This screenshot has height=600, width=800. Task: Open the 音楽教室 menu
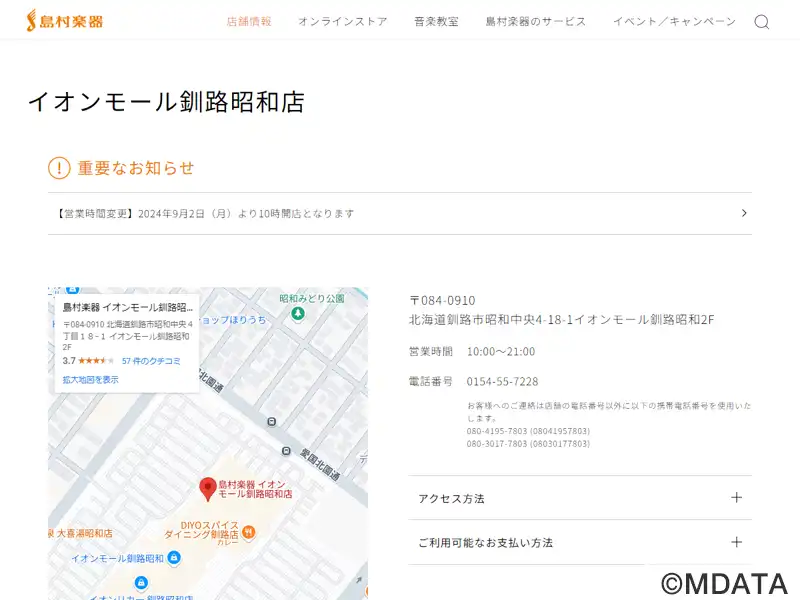(436, 21)
